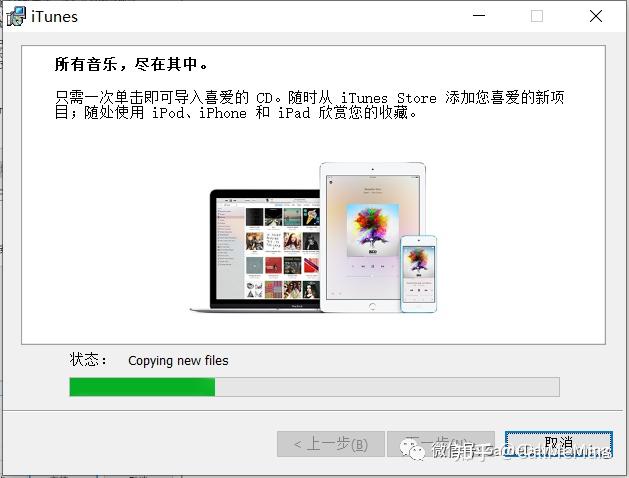Image resolution: width=629 pixels, height=478 pixels.
Task: Click the status text Copying new files
Action: pos(178,361)
